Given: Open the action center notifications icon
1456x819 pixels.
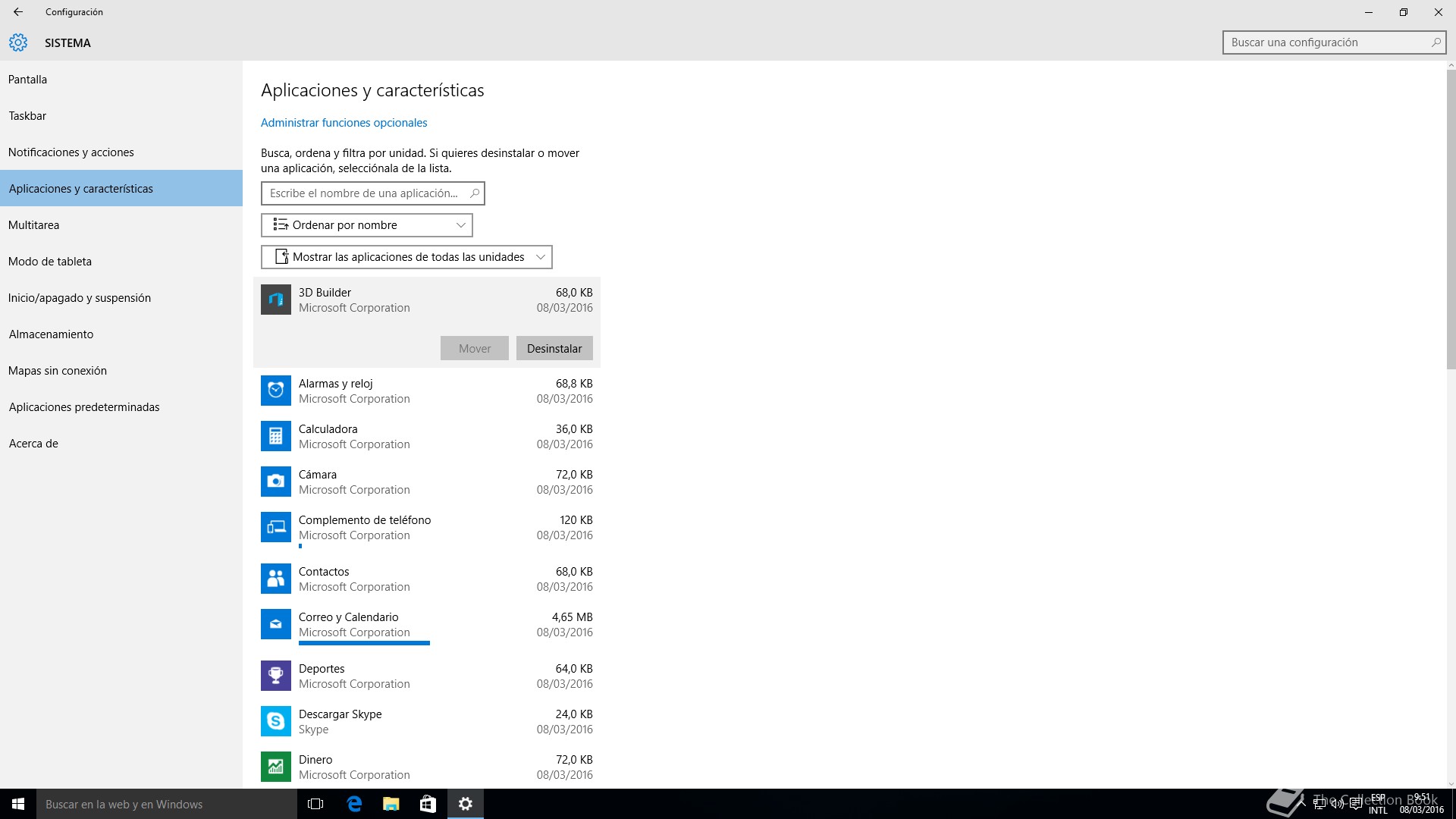Looking at the screenshot, I should [x=1355, y=804].
